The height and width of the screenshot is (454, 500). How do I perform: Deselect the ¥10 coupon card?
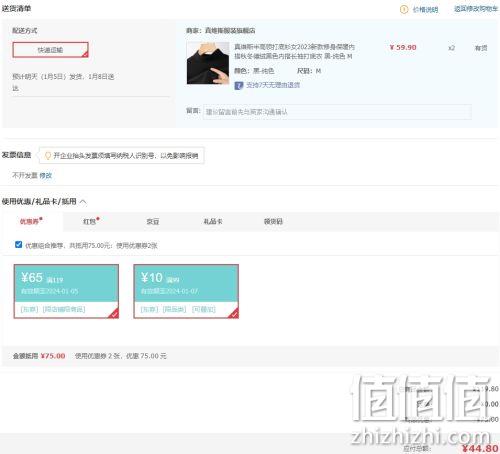(186, 291)
